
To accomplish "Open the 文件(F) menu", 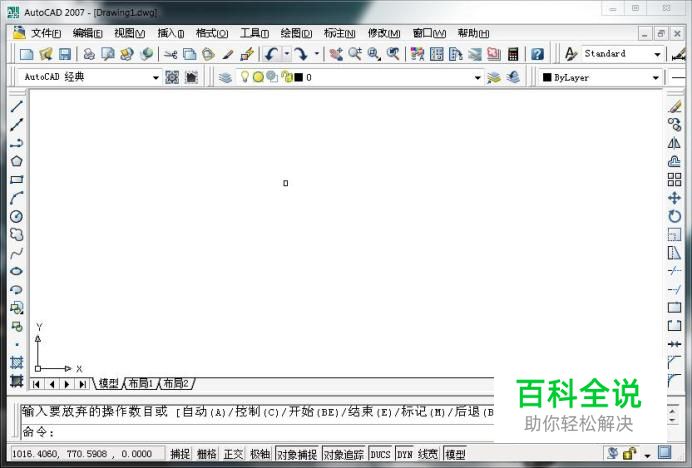I will point(46,33).
